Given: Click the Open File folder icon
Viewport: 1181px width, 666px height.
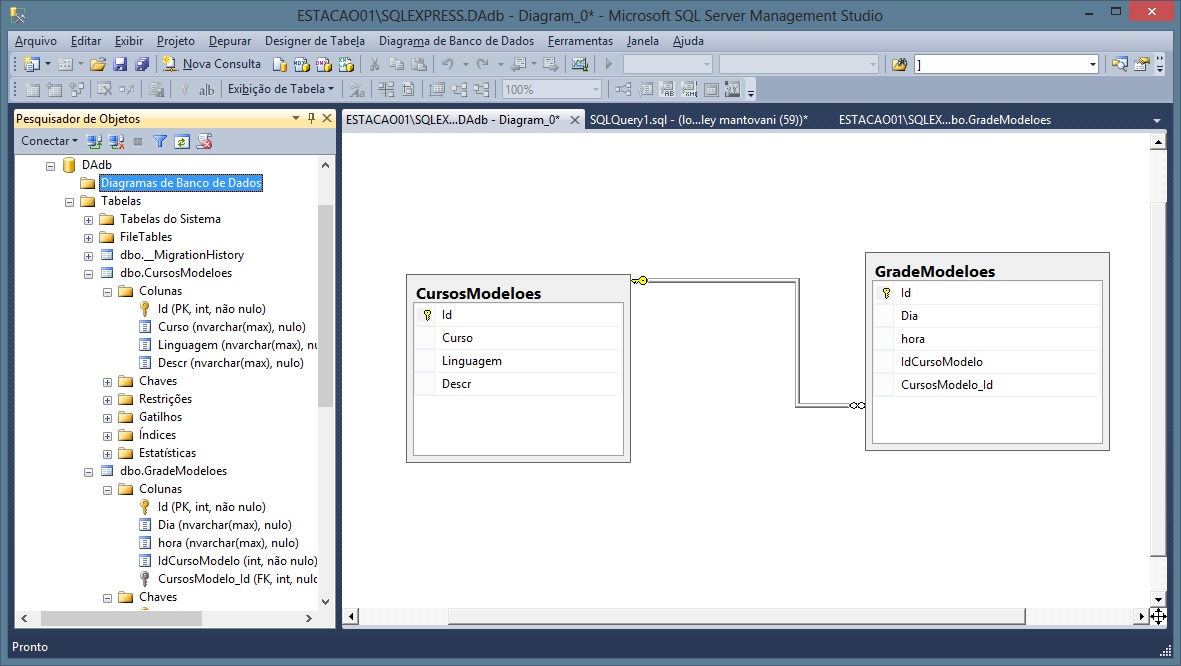Looking at the screenshot, I should pyautogui.click(x=98, y=64).
